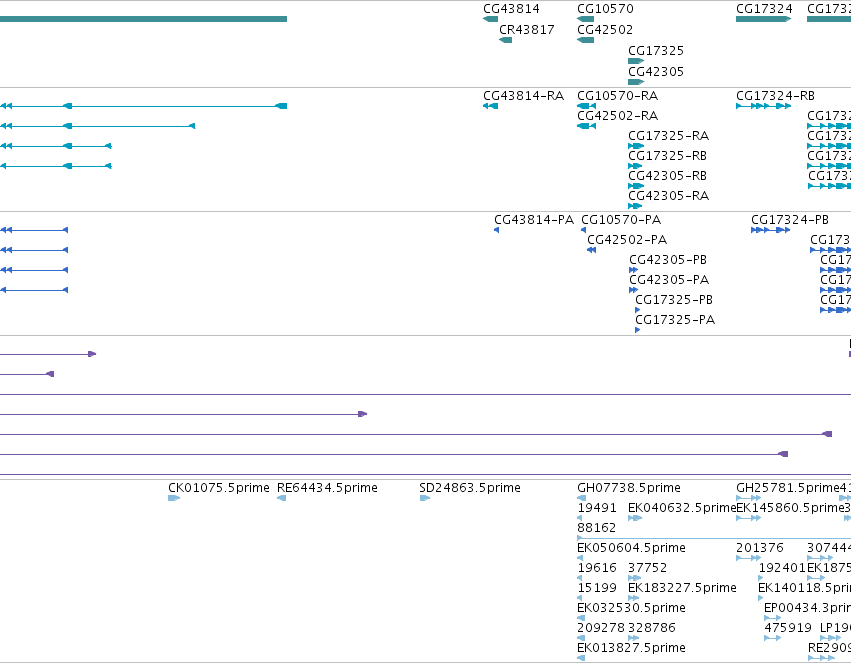Screen dimensions: 851x663
Task: Click the CG42305-PB protein glyph
Action: (x=633, y=270)
